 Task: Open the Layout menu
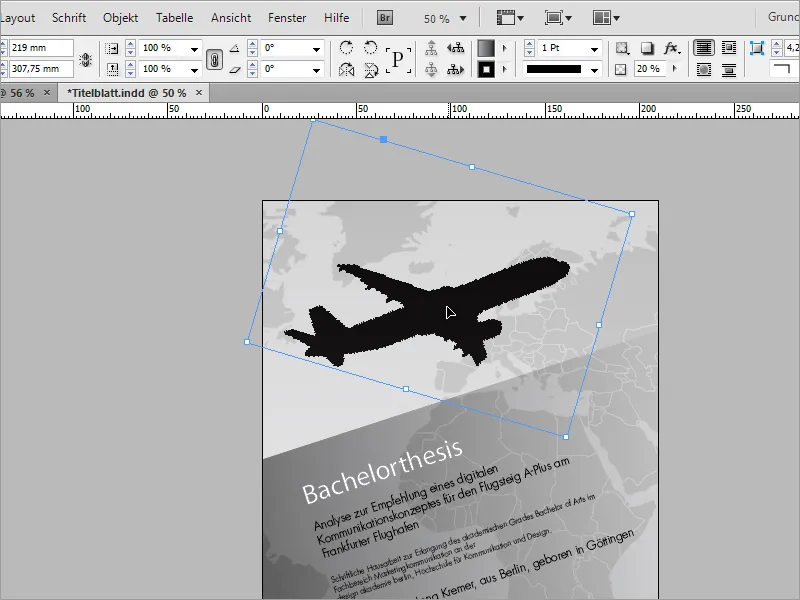17,18
